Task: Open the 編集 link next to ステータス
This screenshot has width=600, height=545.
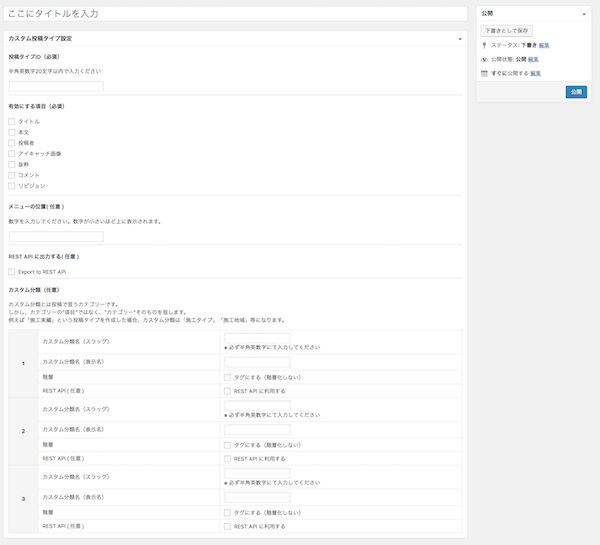Action: tap(544, 45)
